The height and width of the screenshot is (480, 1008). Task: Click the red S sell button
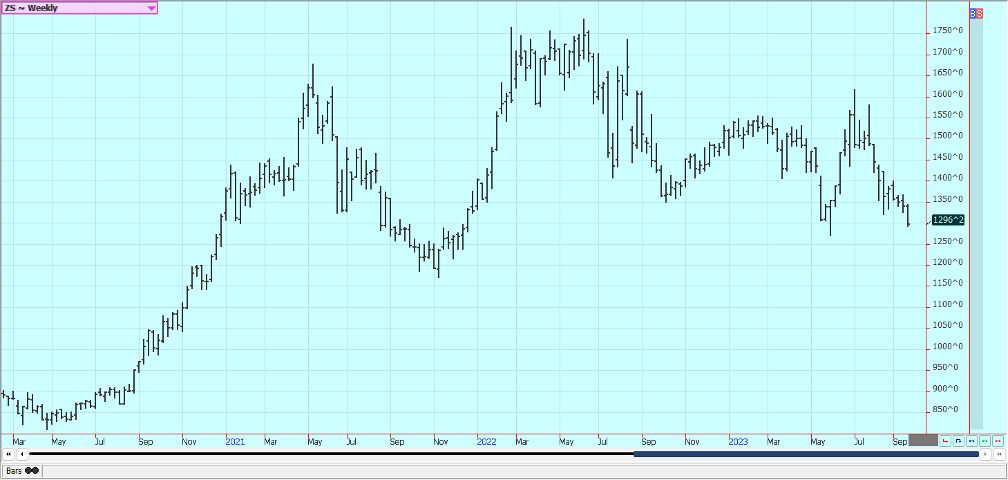[x=981, y=13]
